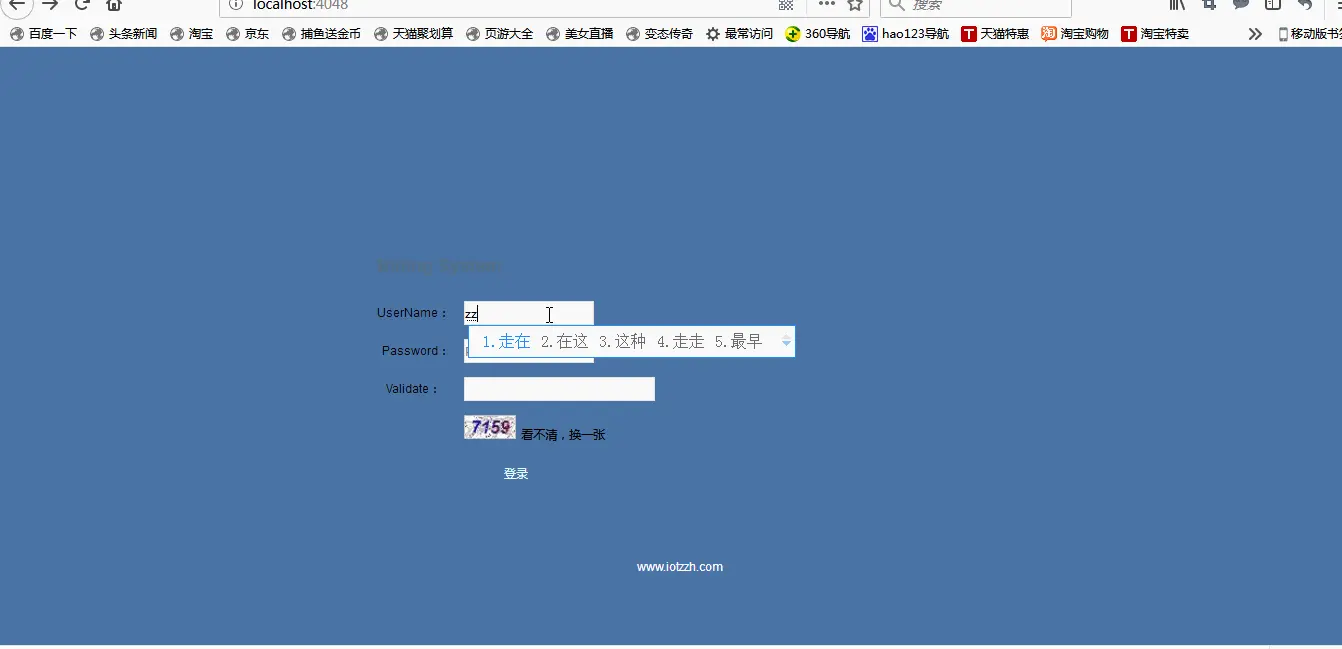Open the 最常访问 gear bookmark folder
The width and height of the screenshot is (1342, 649).
[x=739, y=34]
